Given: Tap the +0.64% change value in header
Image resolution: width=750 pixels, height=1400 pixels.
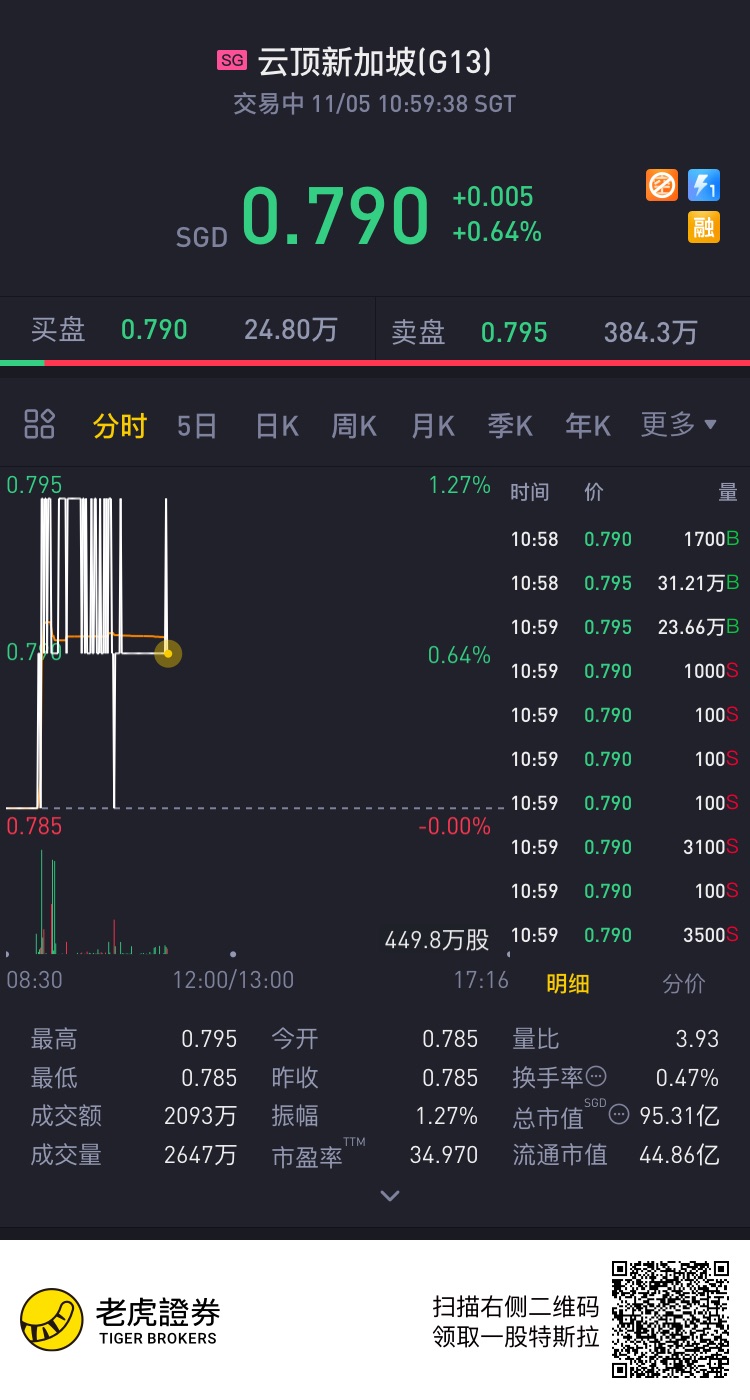Looking at the screenshot, I should tap(497, 232).
